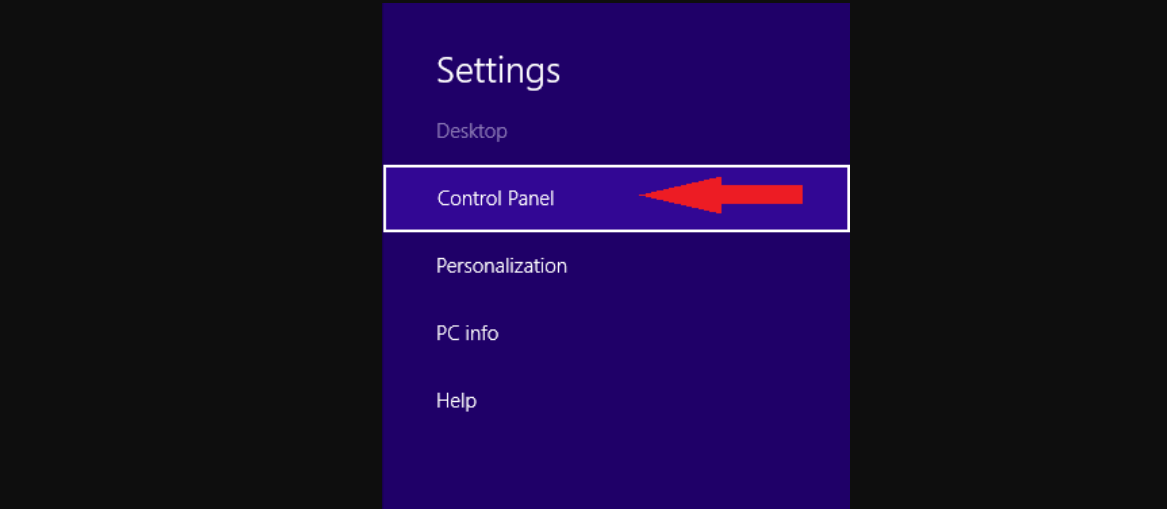This screenshot has height=509, width=1167.
Task: Click the greyed Desktop label
Action: point(471,131)
